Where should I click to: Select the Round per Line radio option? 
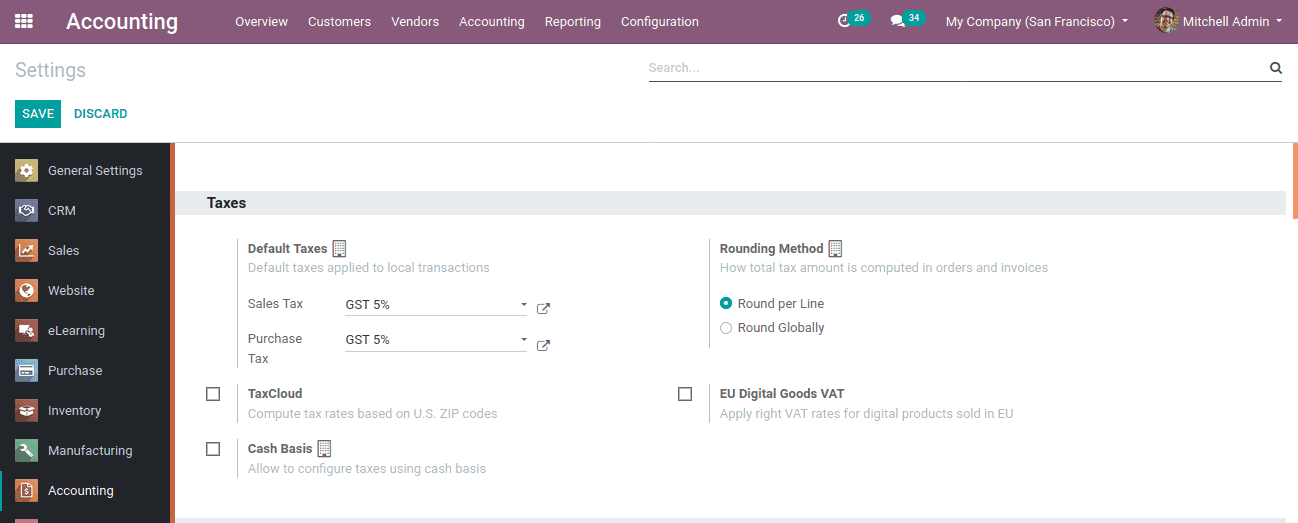coord(726,303)
